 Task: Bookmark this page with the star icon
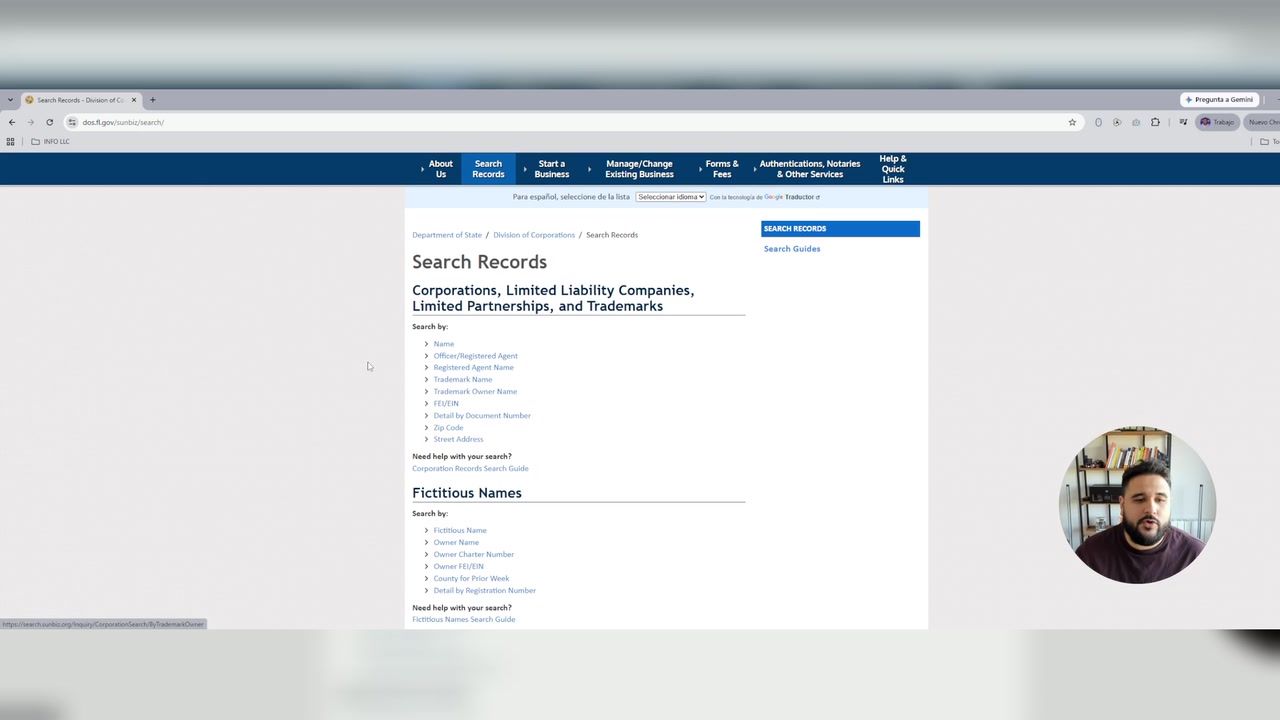pyautogui.click(x=1072, y=122)
